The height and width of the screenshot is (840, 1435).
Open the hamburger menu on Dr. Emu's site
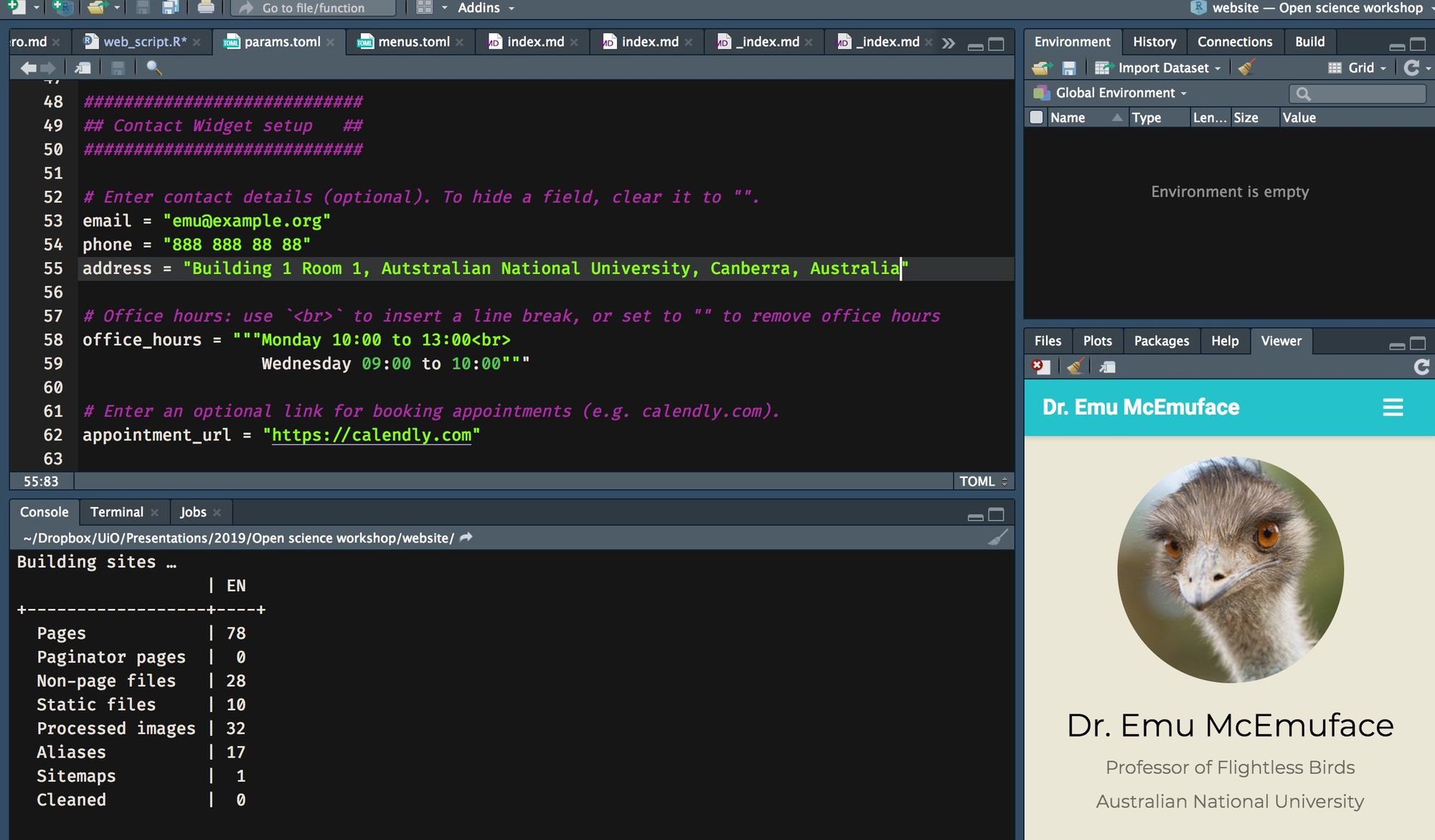[x=1393, y=407]
